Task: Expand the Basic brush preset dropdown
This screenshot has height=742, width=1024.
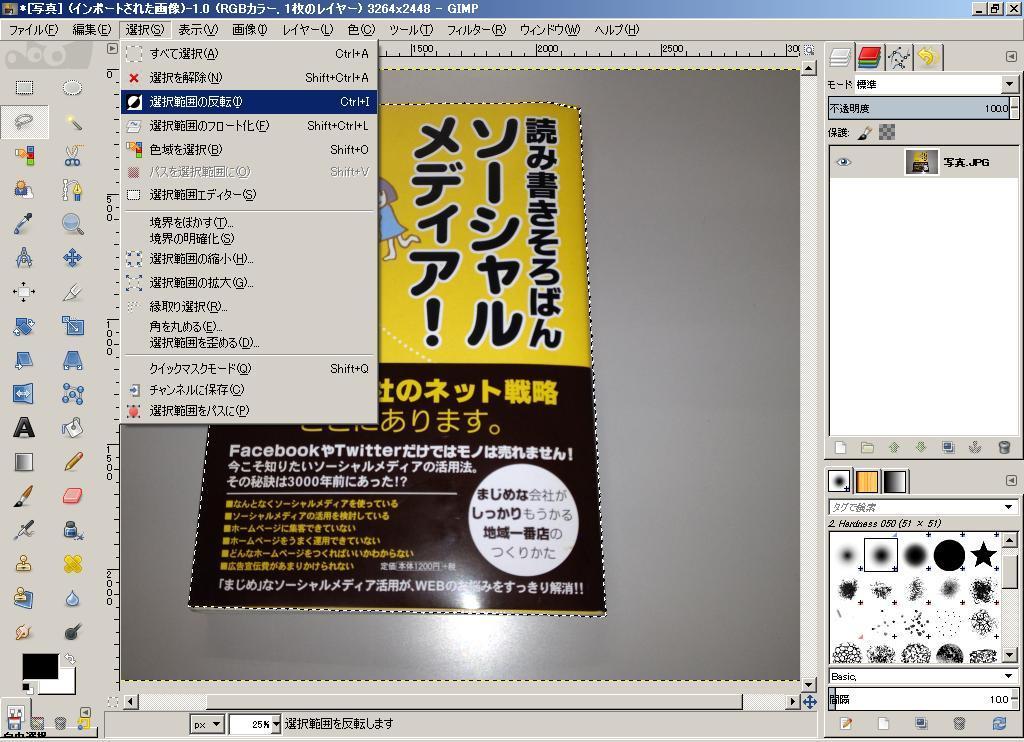Action: point(1008,677)
